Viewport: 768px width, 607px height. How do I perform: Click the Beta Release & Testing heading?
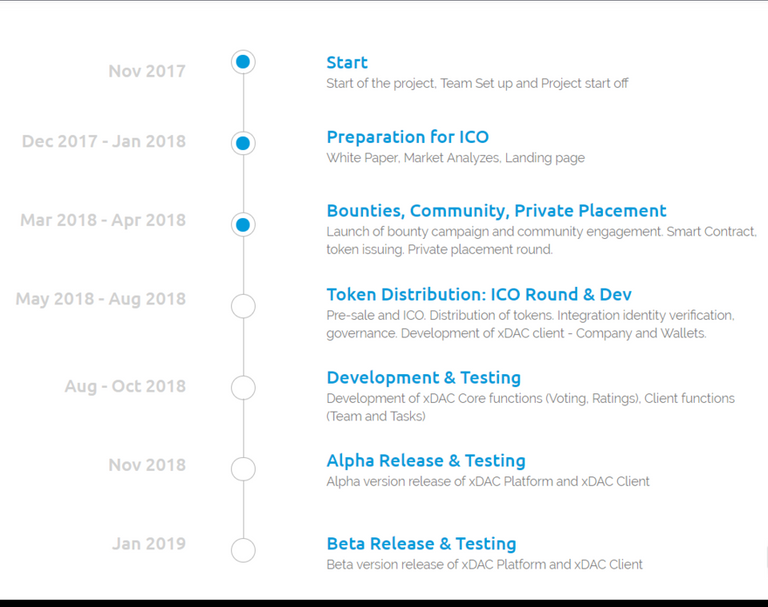tap(421, 544)
